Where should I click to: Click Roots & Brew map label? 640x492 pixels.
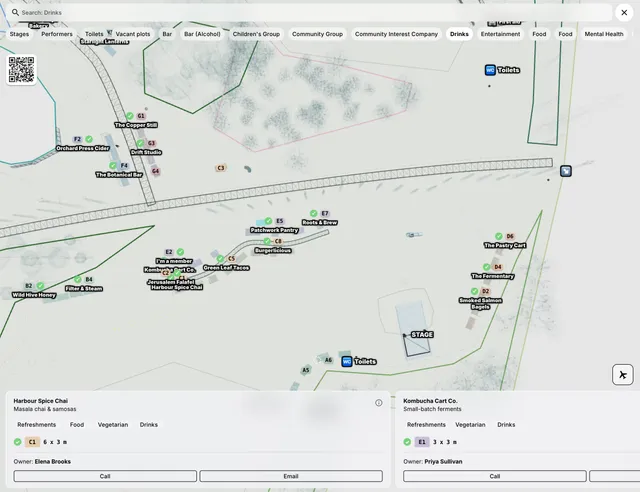[320, 223]
